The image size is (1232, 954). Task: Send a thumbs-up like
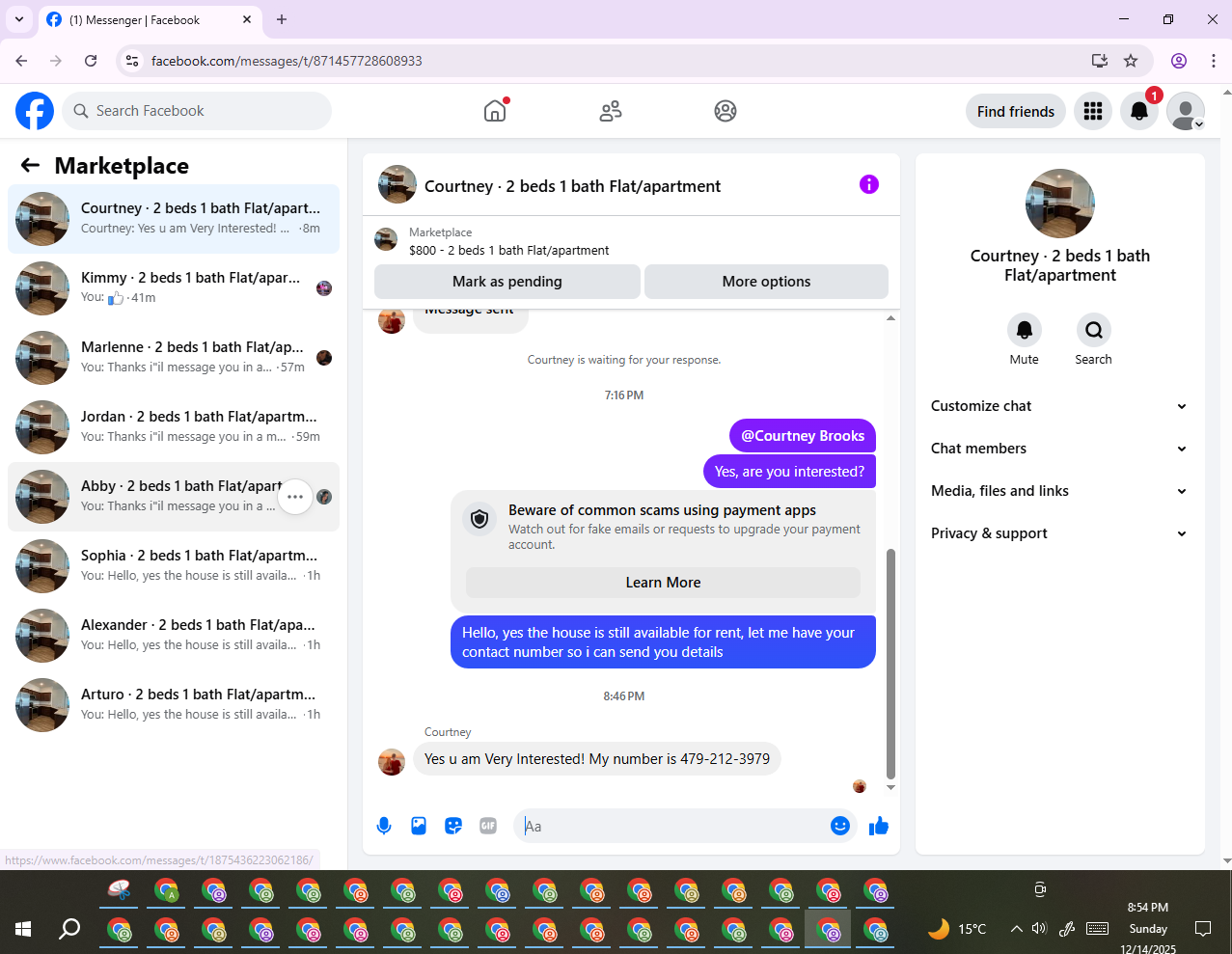[879, 826]
